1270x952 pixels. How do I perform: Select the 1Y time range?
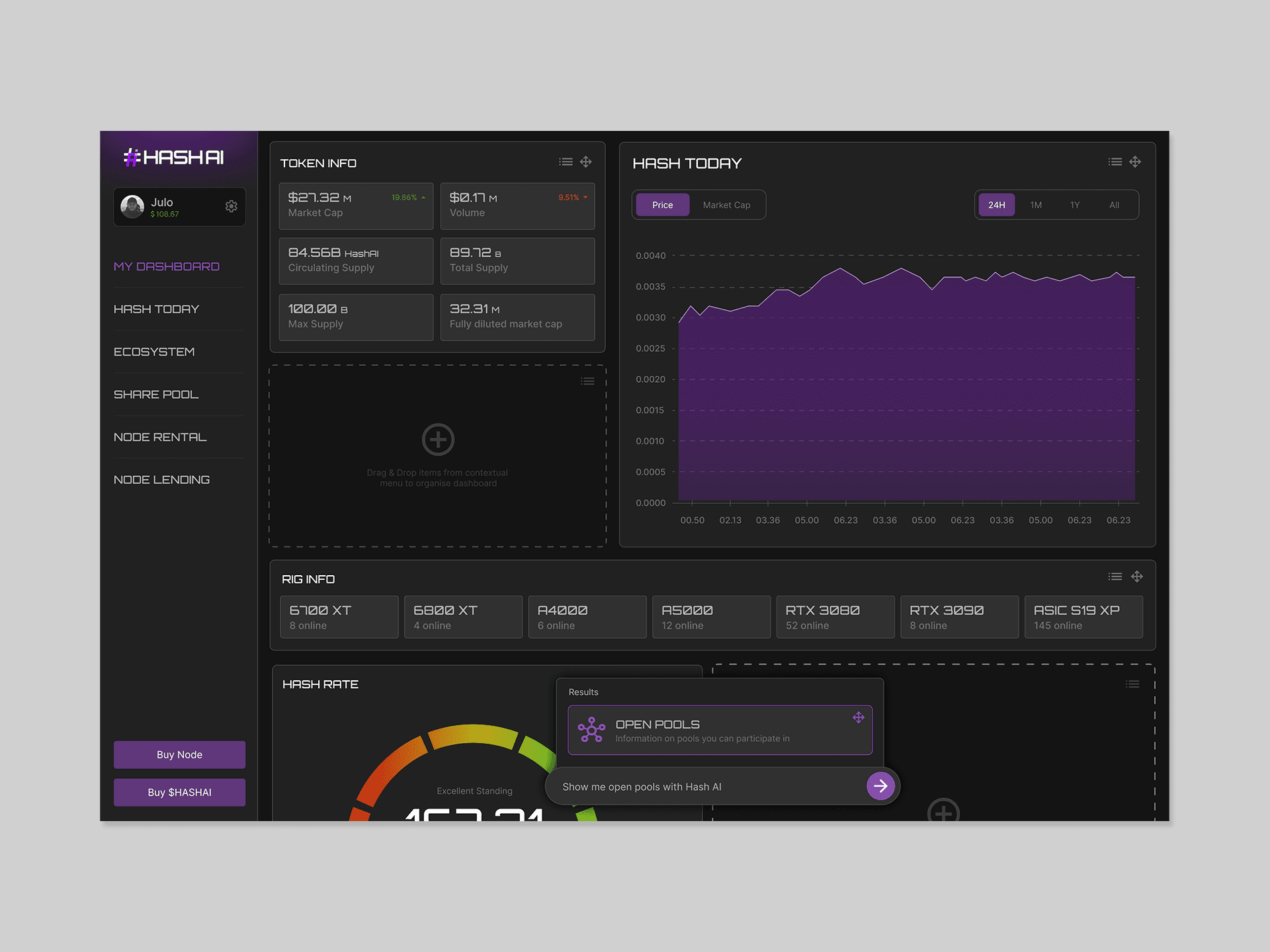(x=1075, y=205)
